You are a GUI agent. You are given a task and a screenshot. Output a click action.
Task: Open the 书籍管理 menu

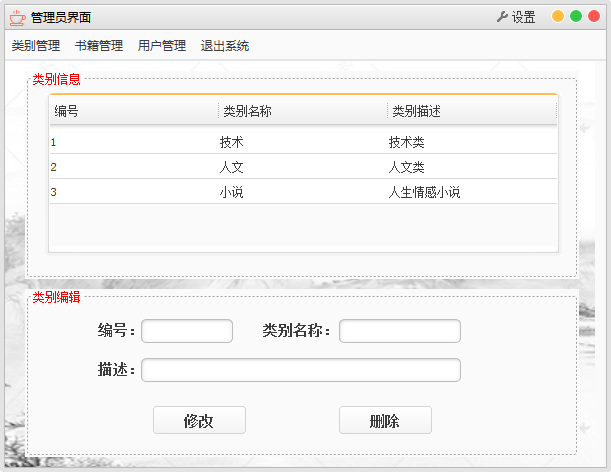[99, 46]
